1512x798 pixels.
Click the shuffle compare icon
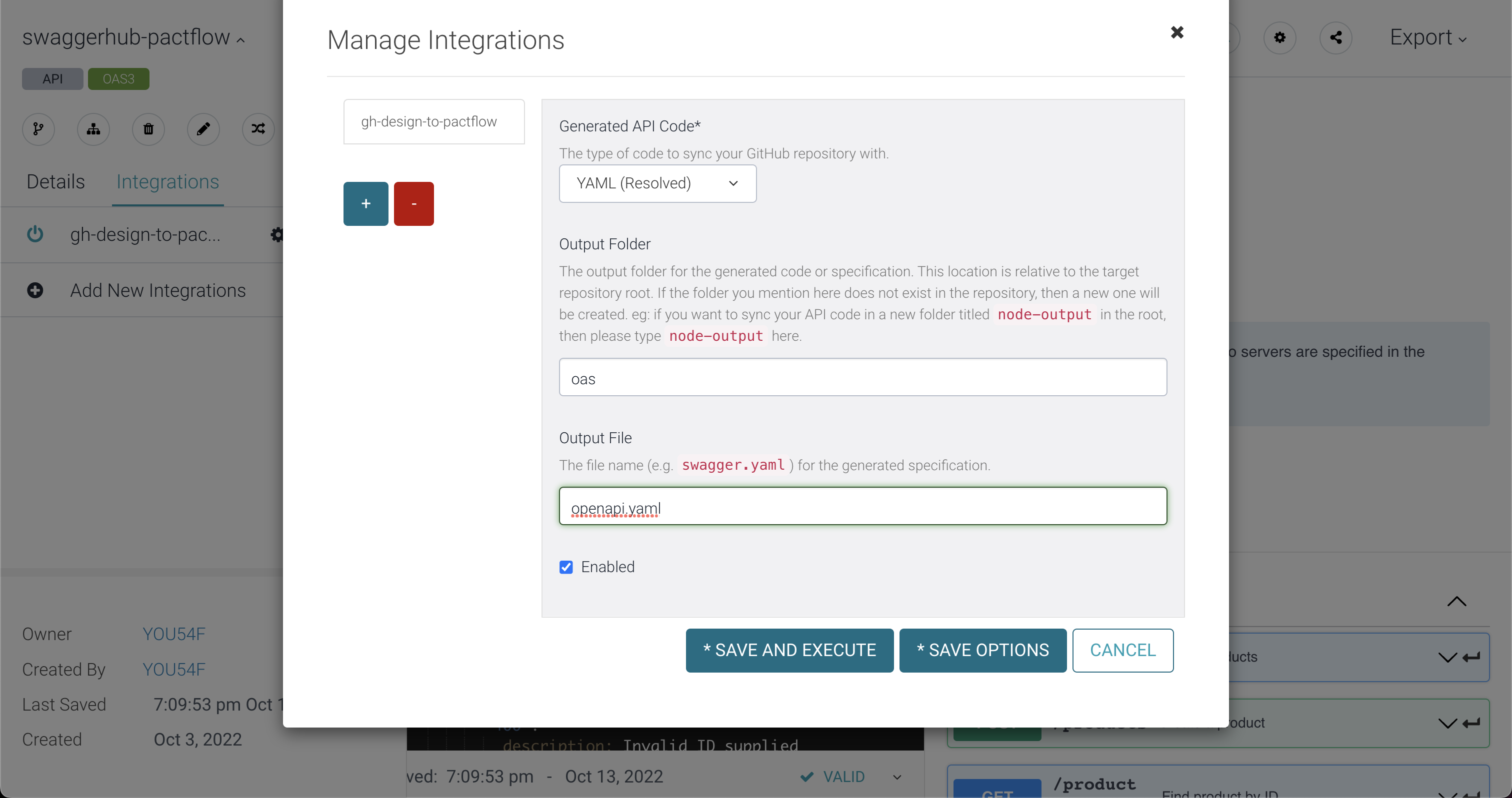[258, 129]
